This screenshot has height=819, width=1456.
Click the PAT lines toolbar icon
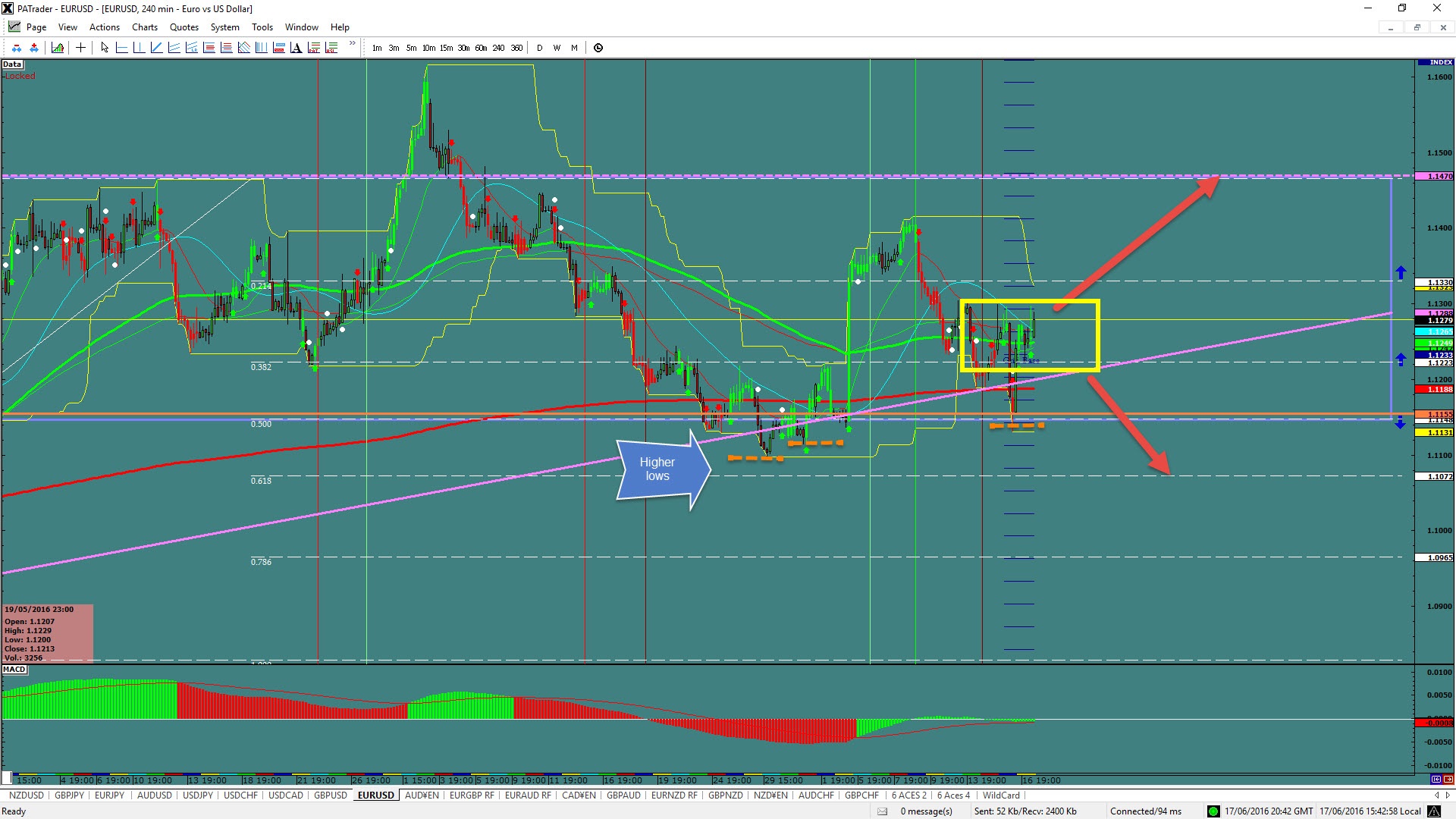click(x=313, y=48)
